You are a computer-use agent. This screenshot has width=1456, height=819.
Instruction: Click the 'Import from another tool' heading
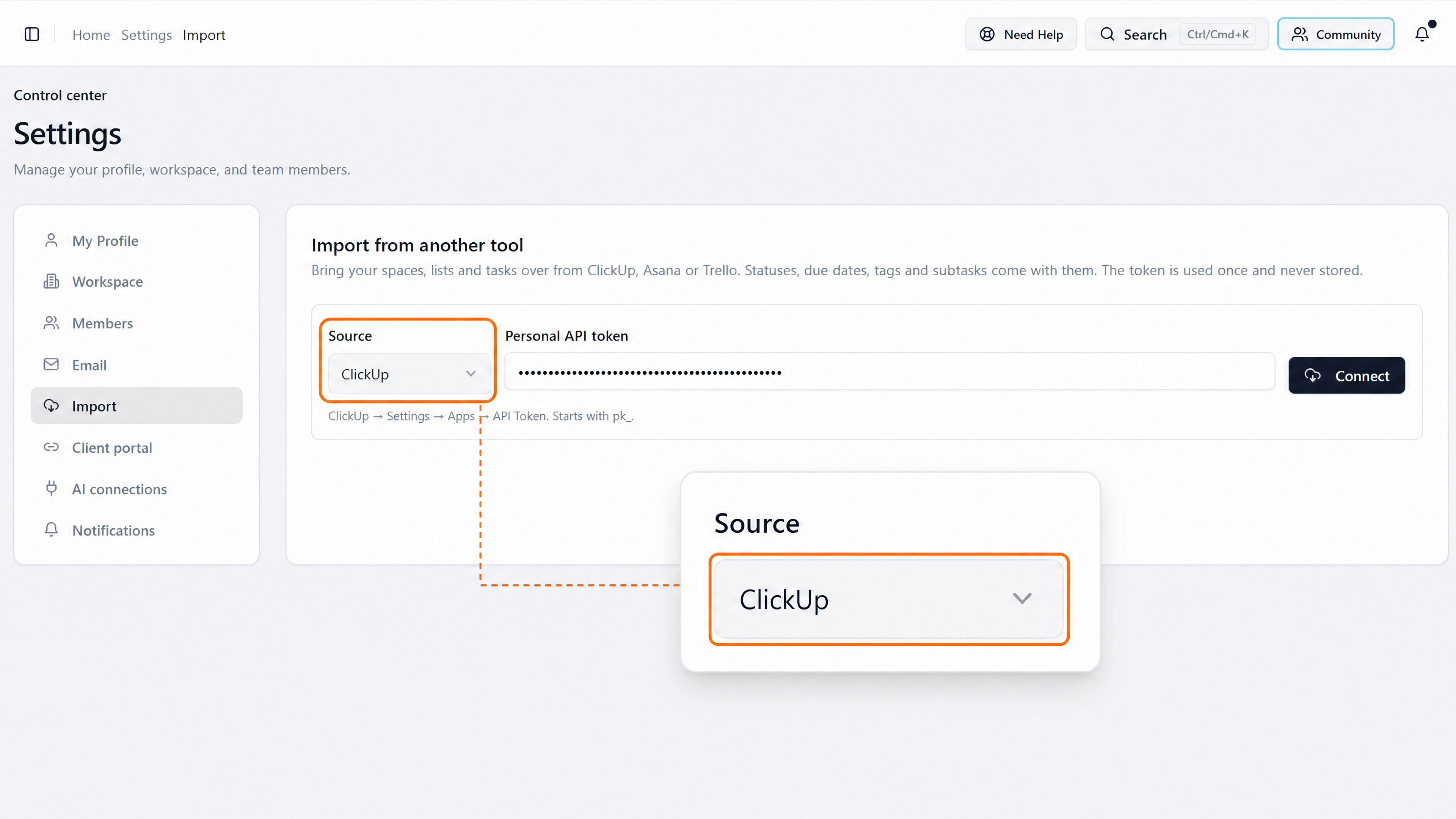pyautogui.click(x=417, y=245)
